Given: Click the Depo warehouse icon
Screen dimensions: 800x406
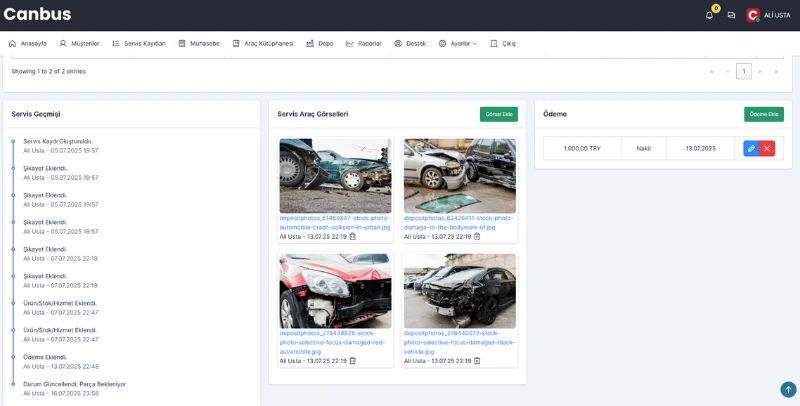Looking at the screenshot, I should (310, 43).
